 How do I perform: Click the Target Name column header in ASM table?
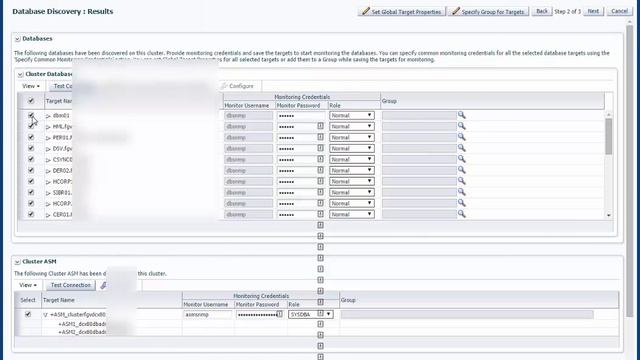59,300
